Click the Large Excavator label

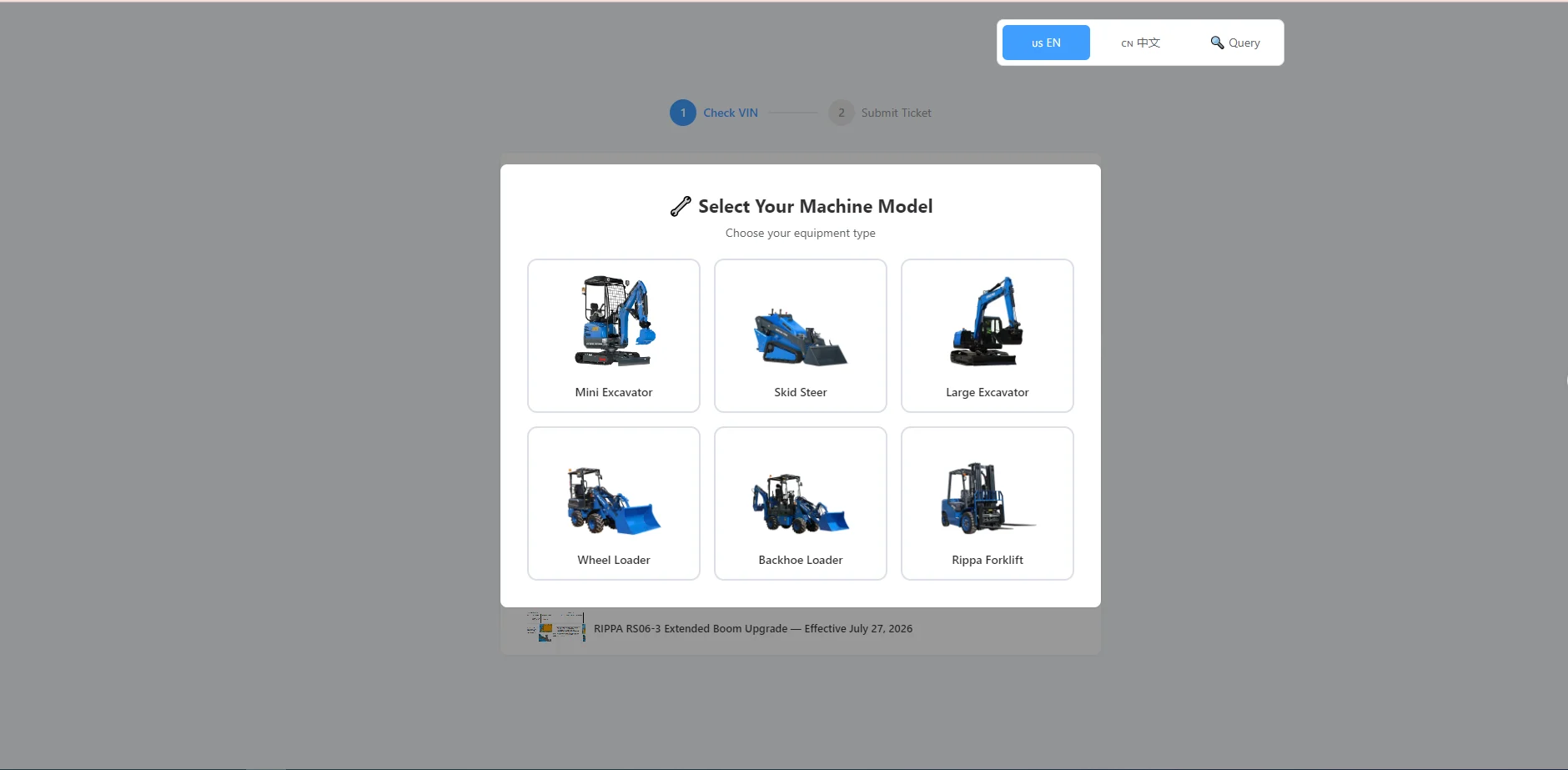(988, 392)
